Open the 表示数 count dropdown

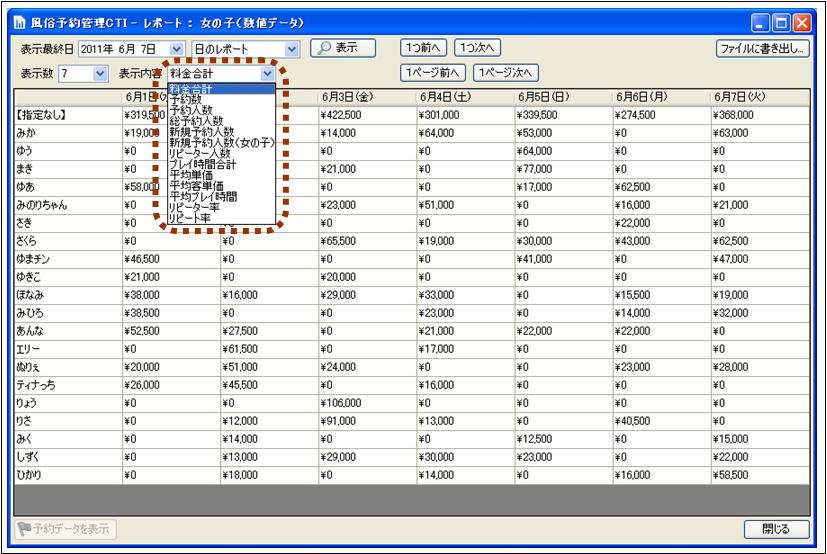point(100,73)
